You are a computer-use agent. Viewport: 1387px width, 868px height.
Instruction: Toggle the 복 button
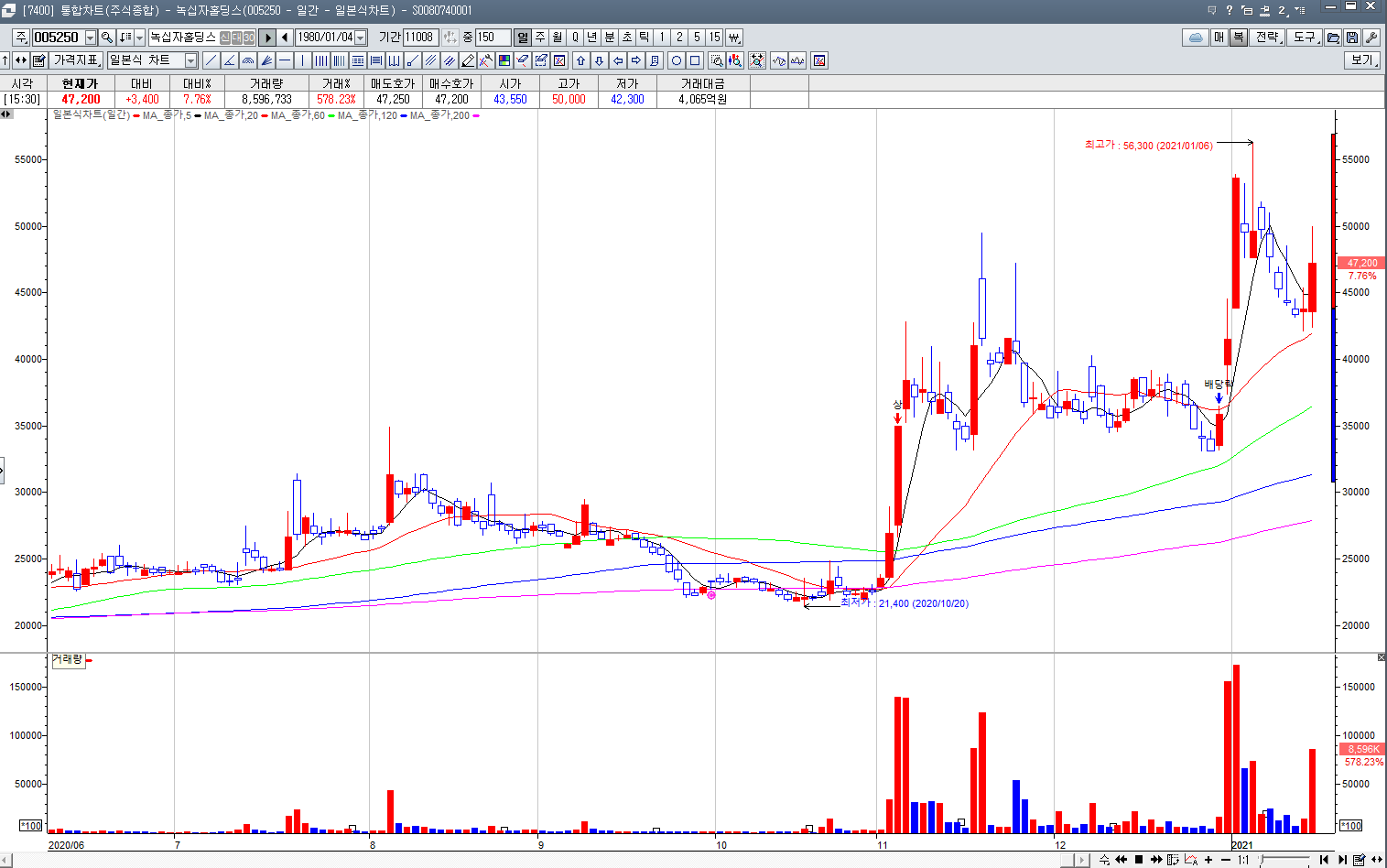(x=1238, y=38)
